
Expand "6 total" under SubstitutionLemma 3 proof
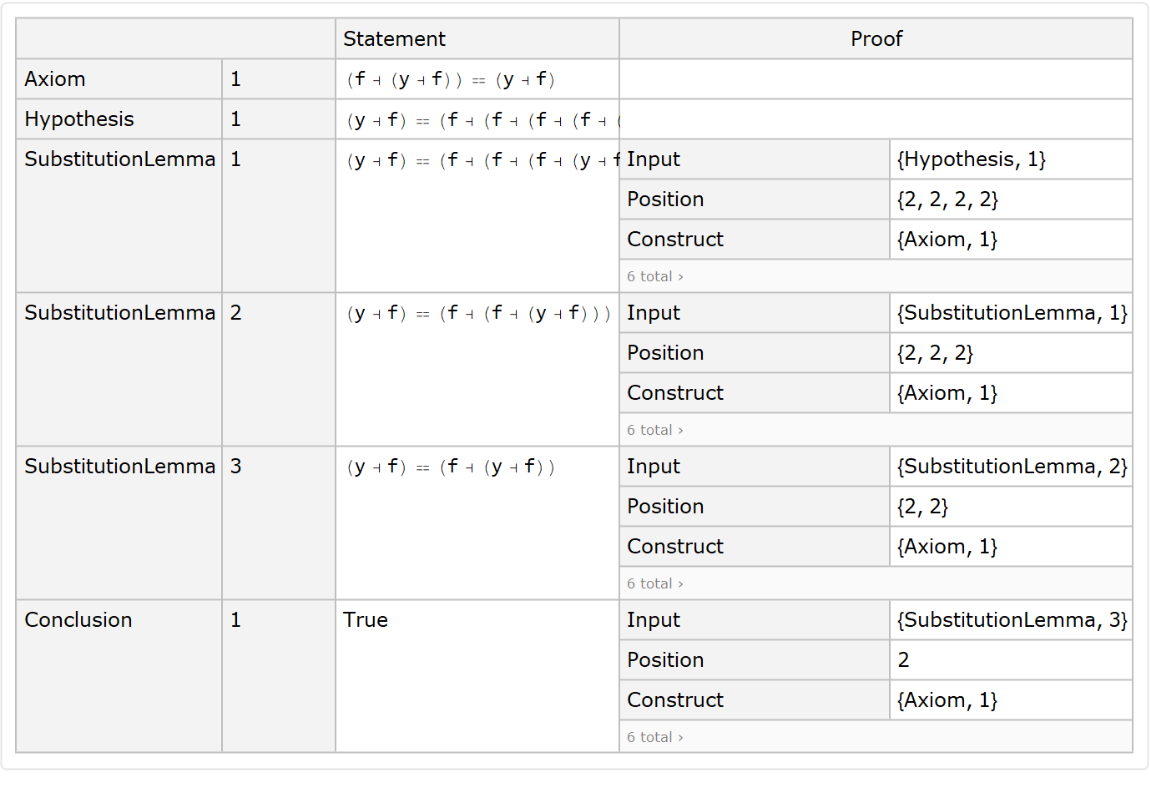655,583
